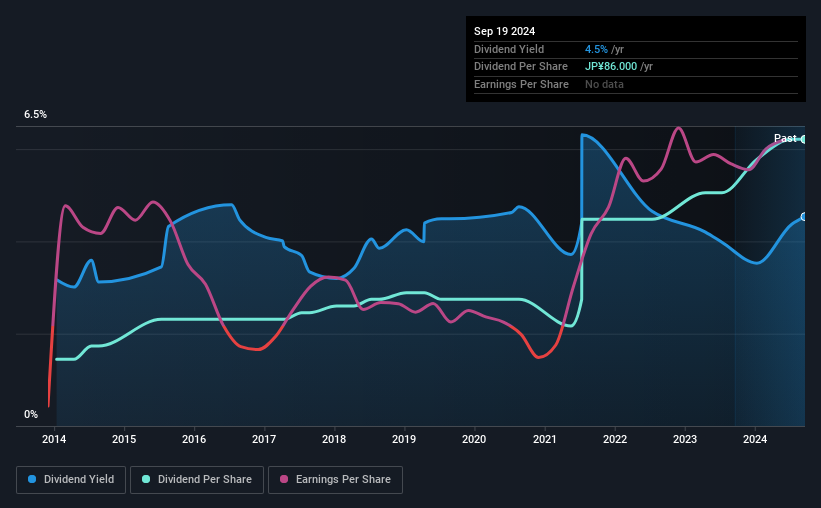The height and width of the screenshot is (508, 821).
Task: Click the Past label on the chart
Action: coord(785,138)
